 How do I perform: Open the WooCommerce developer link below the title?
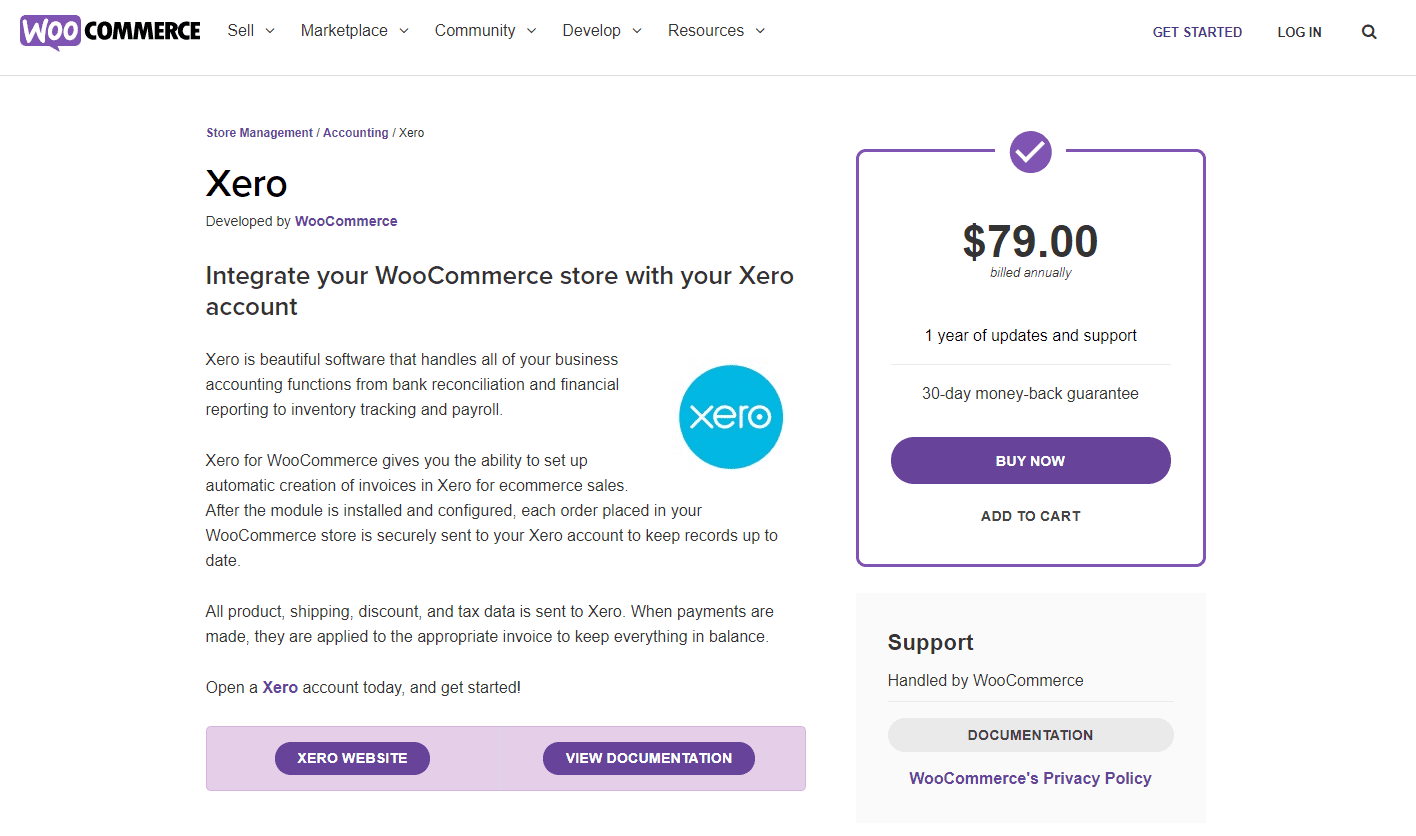click(x=346, y=221)
